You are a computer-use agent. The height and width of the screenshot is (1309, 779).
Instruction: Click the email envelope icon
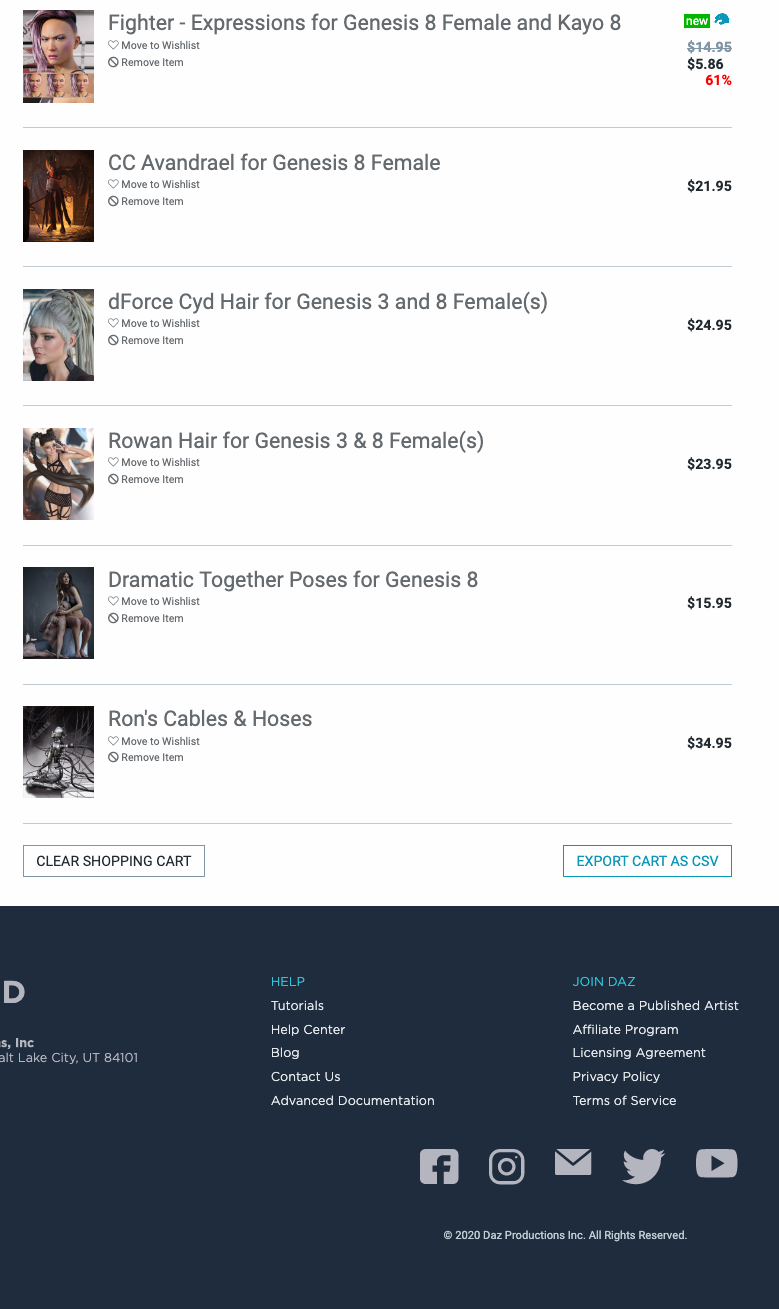[x=573, y=1163]
